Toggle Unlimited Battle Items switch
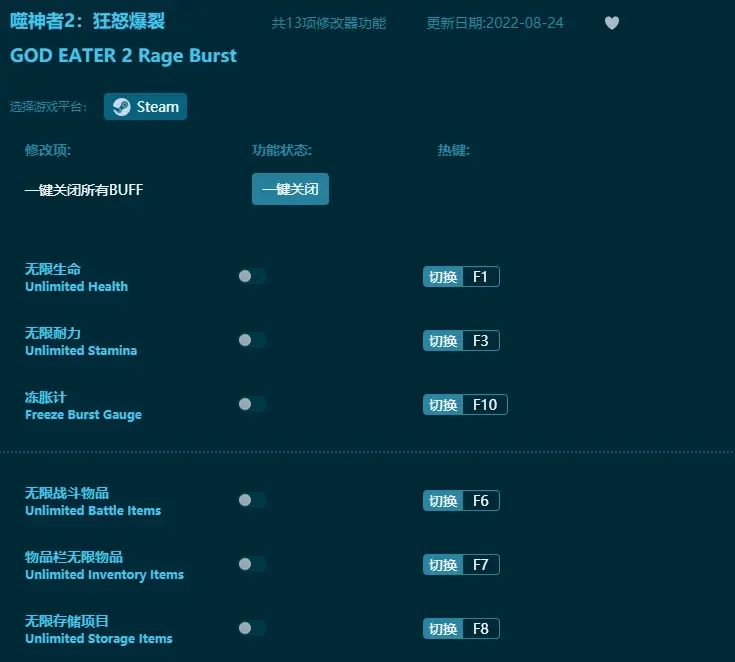The image size is (735, 662). [252, 500]
